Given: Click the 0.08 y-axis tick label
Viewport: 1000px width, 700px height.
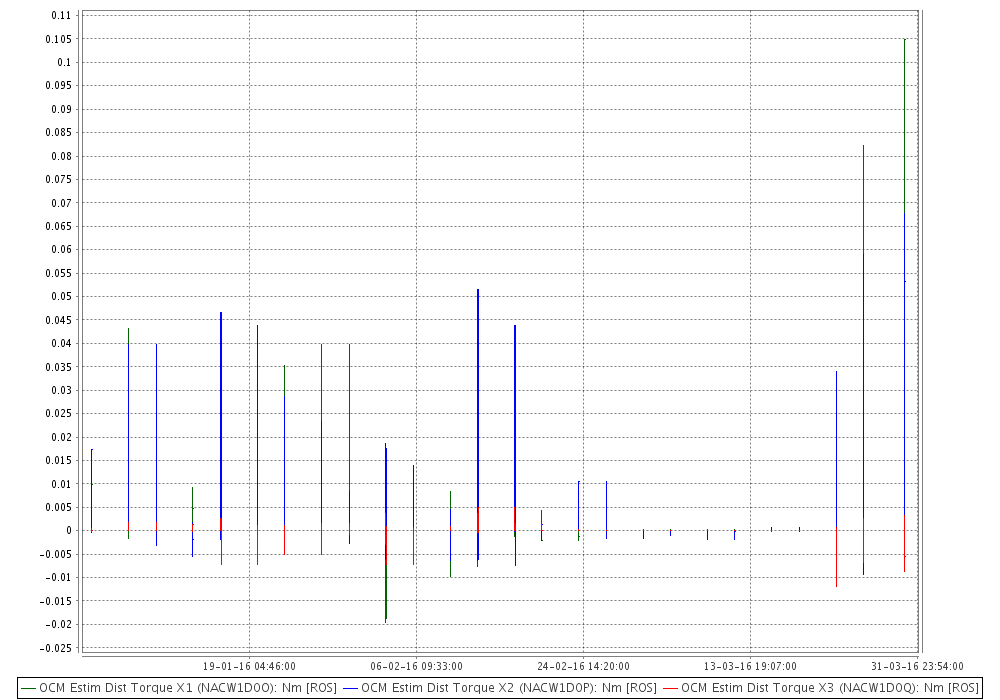Looking at the screenshot, I should (61, 156).
